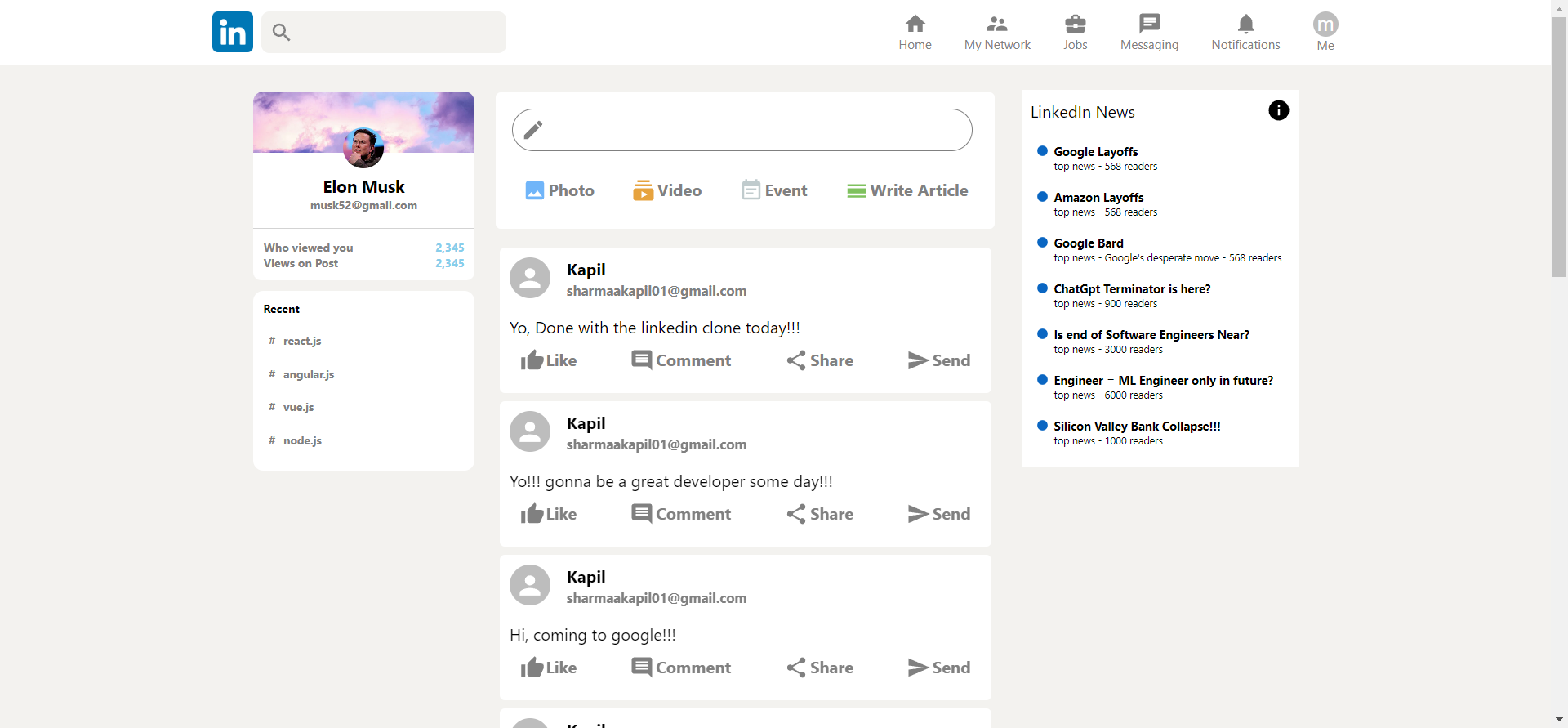This screenshot has width=1568, height=728.
Task: Focus the header search field
Action: click(384, 32)
